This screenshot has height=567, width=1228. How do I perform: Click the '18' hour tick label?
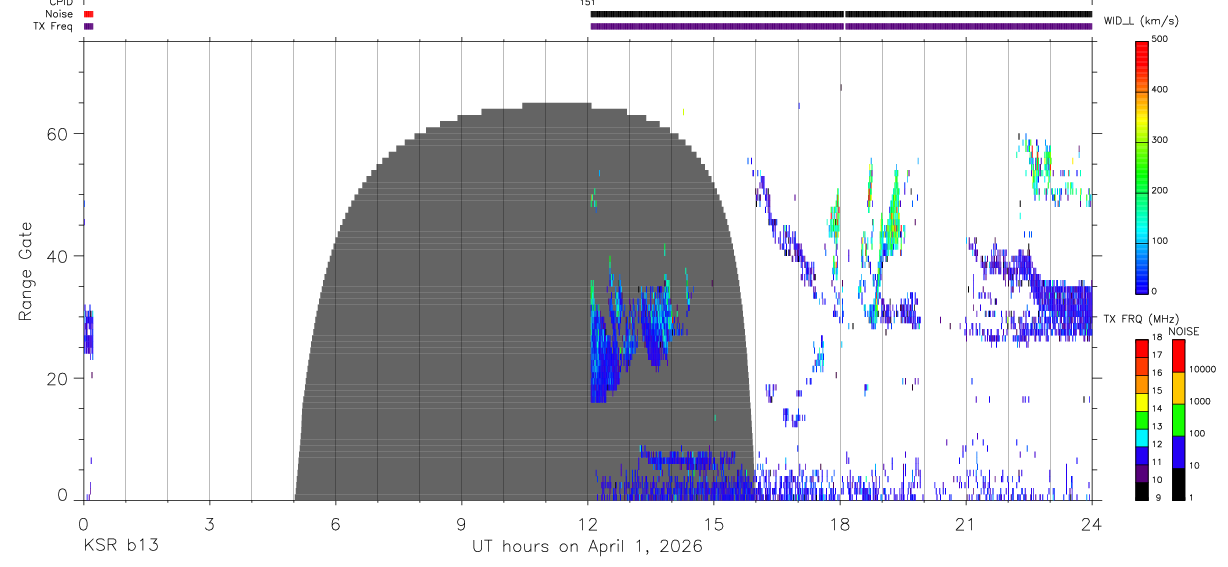pos(840,523)
